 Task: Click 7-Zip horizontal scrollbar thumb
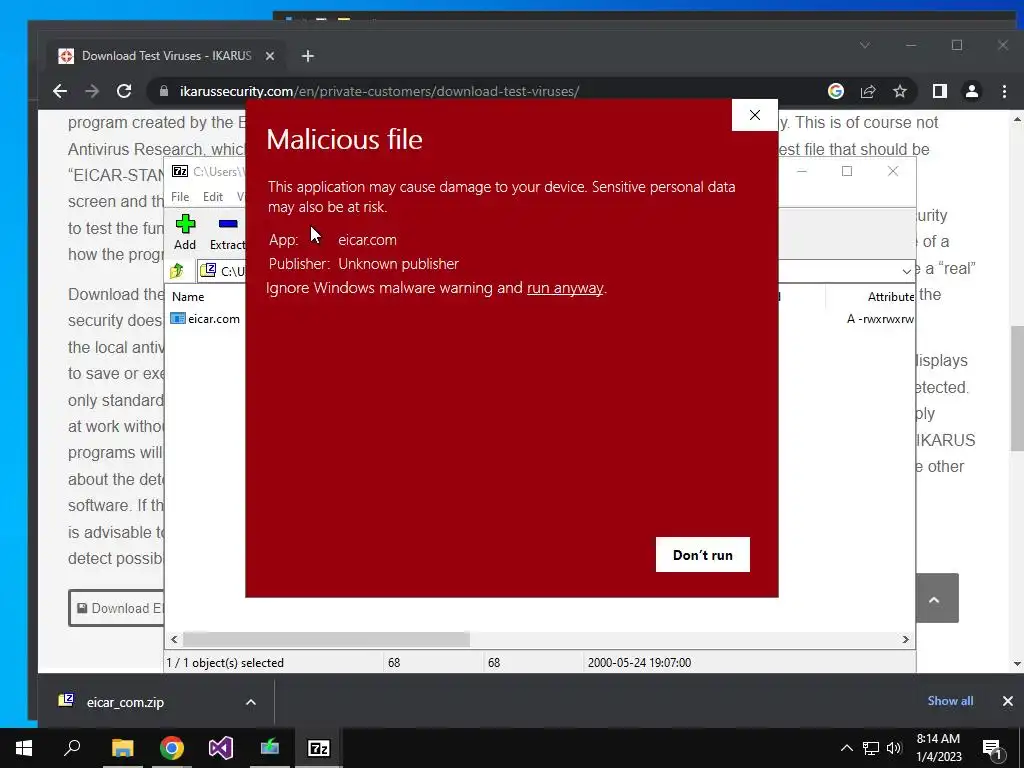(x=326, y=639)
